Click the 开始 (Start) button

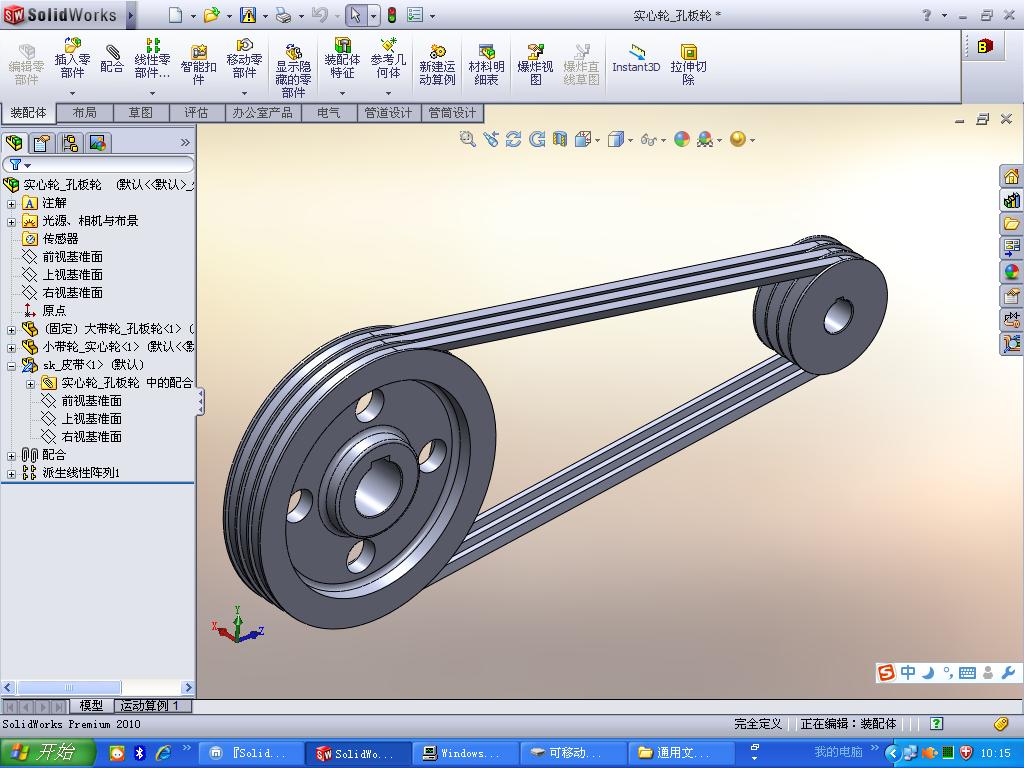click(x=48, y=752)
